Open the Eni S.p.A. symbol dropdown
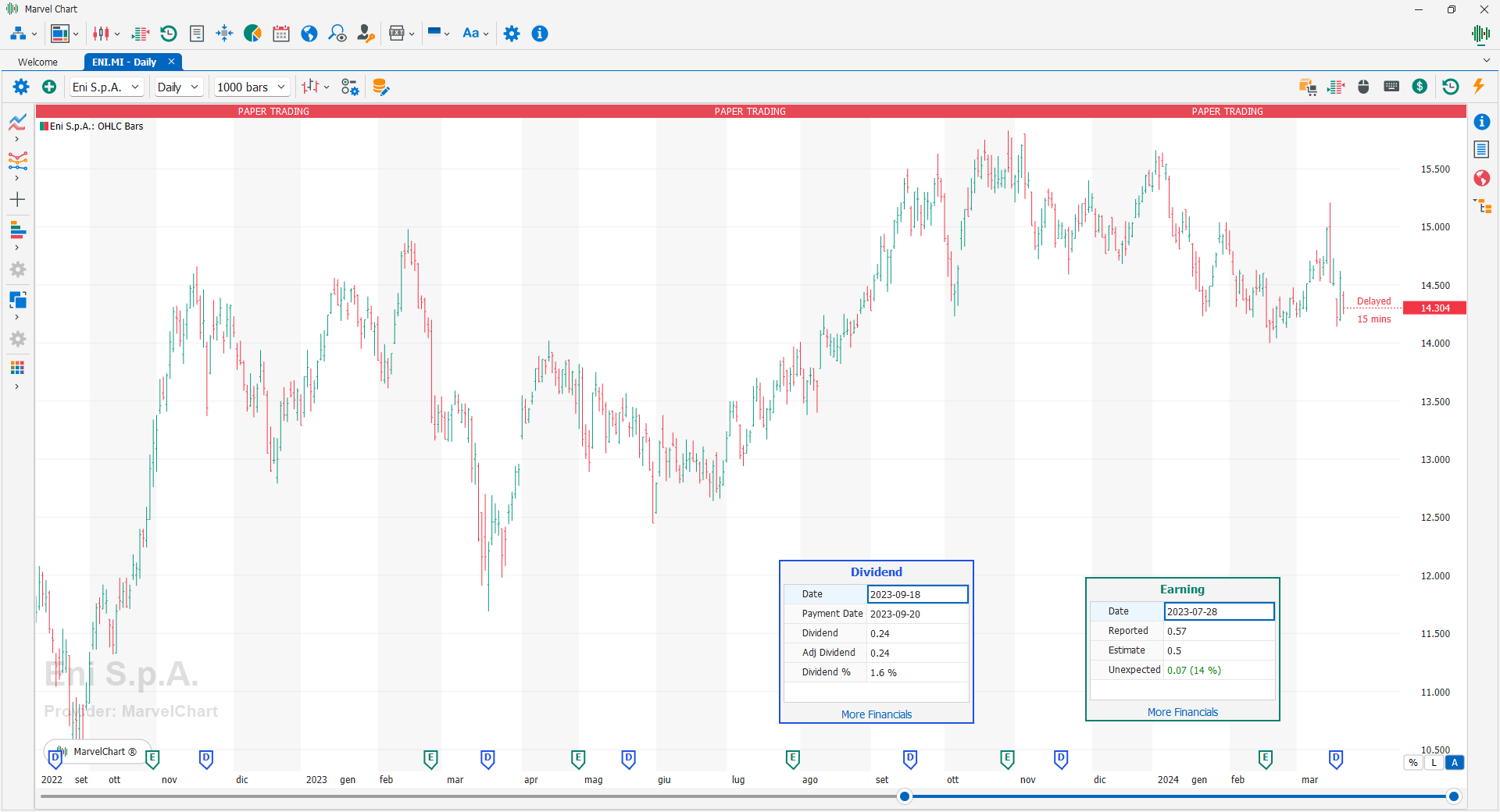1500x812 pixels. point(106,87)
